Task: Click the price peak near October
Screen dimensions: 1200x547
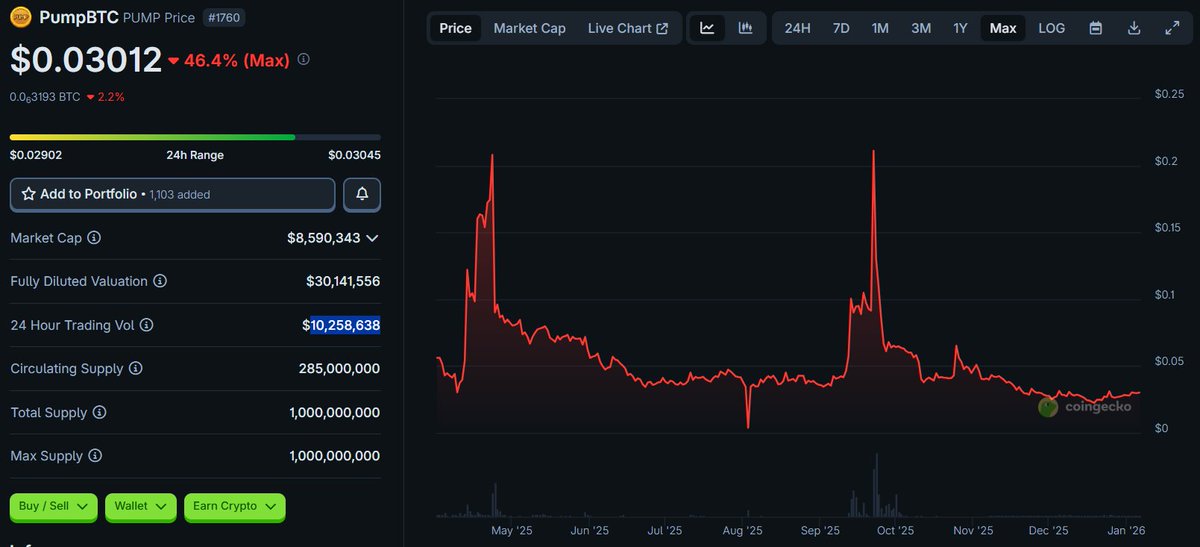Action: pyautogui.click(x=874, y=152)
